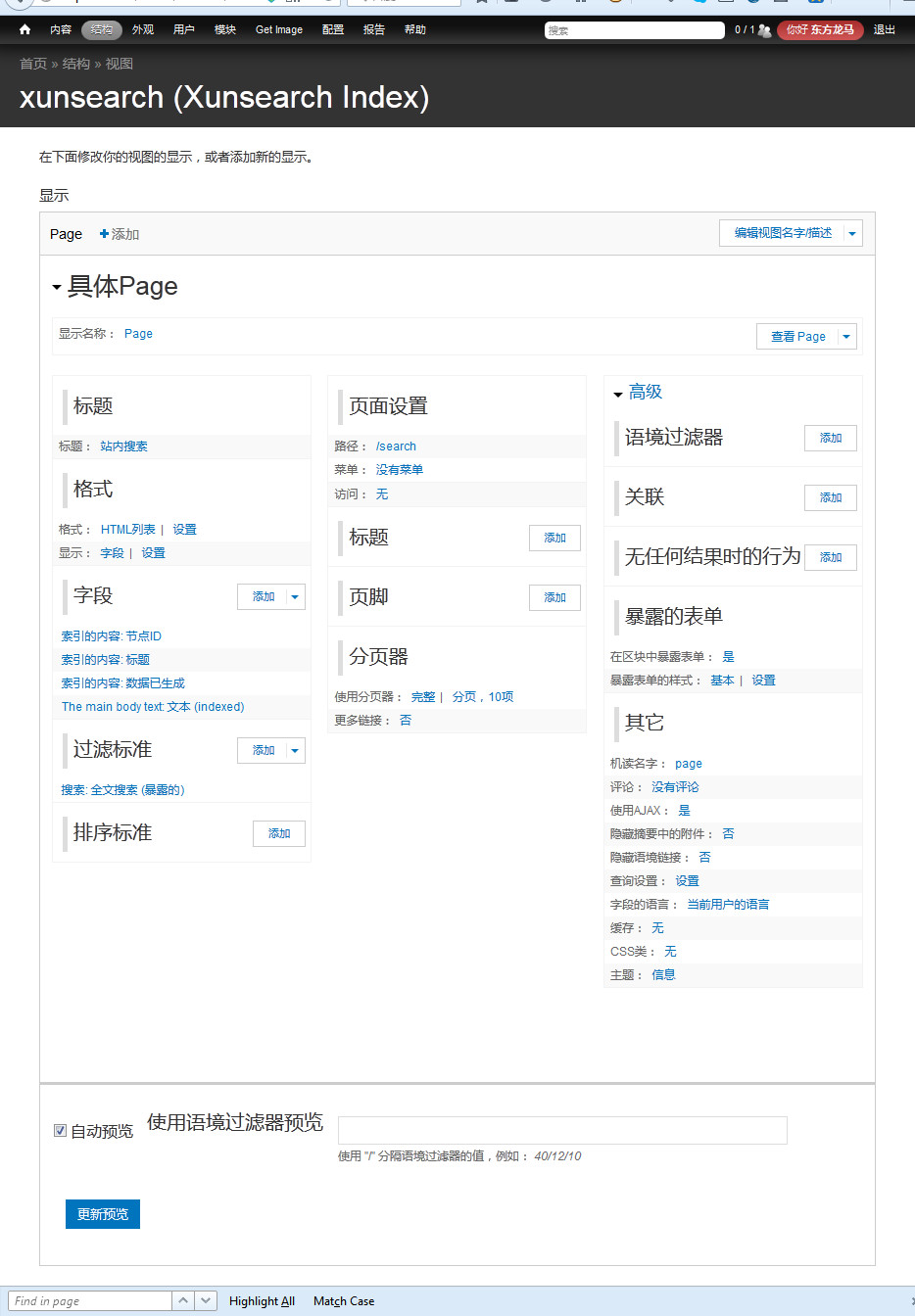
Task: Click 分页，10项 pager settings link
Action: [x=483, y=697]
